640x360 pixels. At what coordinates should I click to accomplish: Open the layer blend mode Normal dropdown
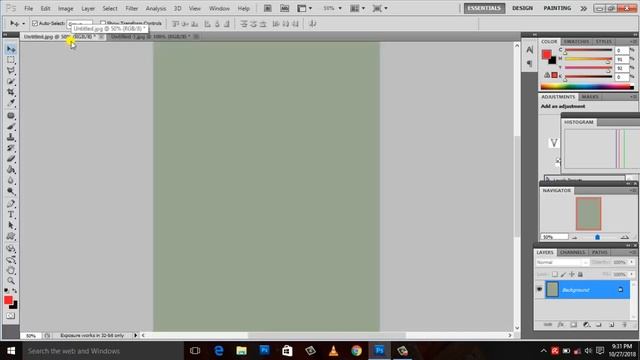(x=562, y=262)
